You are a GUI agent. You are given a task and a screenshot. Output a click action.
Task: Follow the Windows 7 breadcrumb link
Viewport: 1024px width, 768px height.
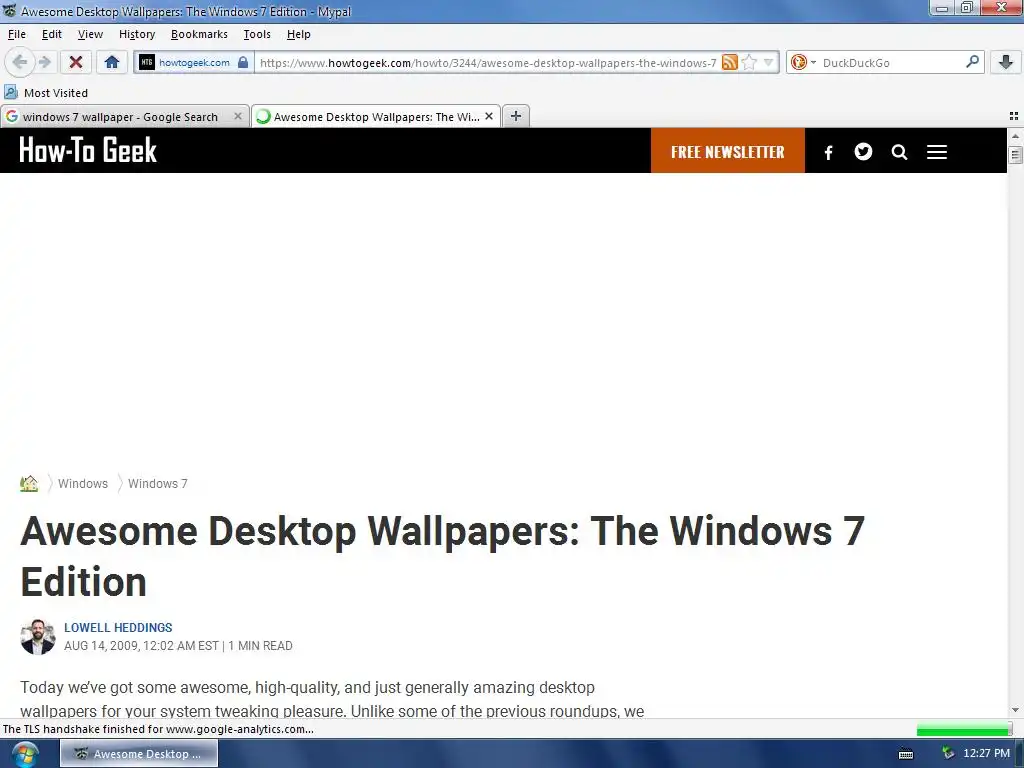tap(157, 483)
